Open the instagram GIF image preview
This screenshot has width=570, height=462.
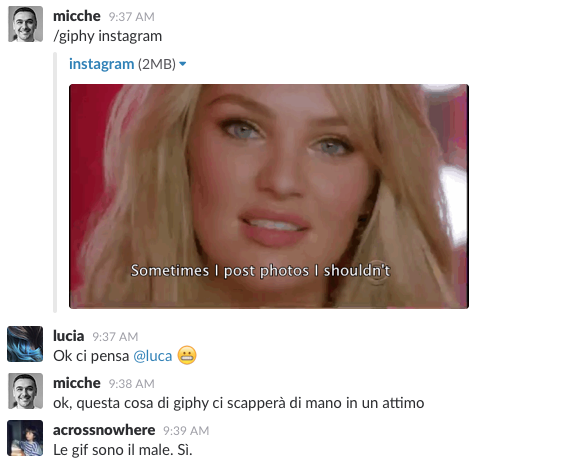pos(269,196)
